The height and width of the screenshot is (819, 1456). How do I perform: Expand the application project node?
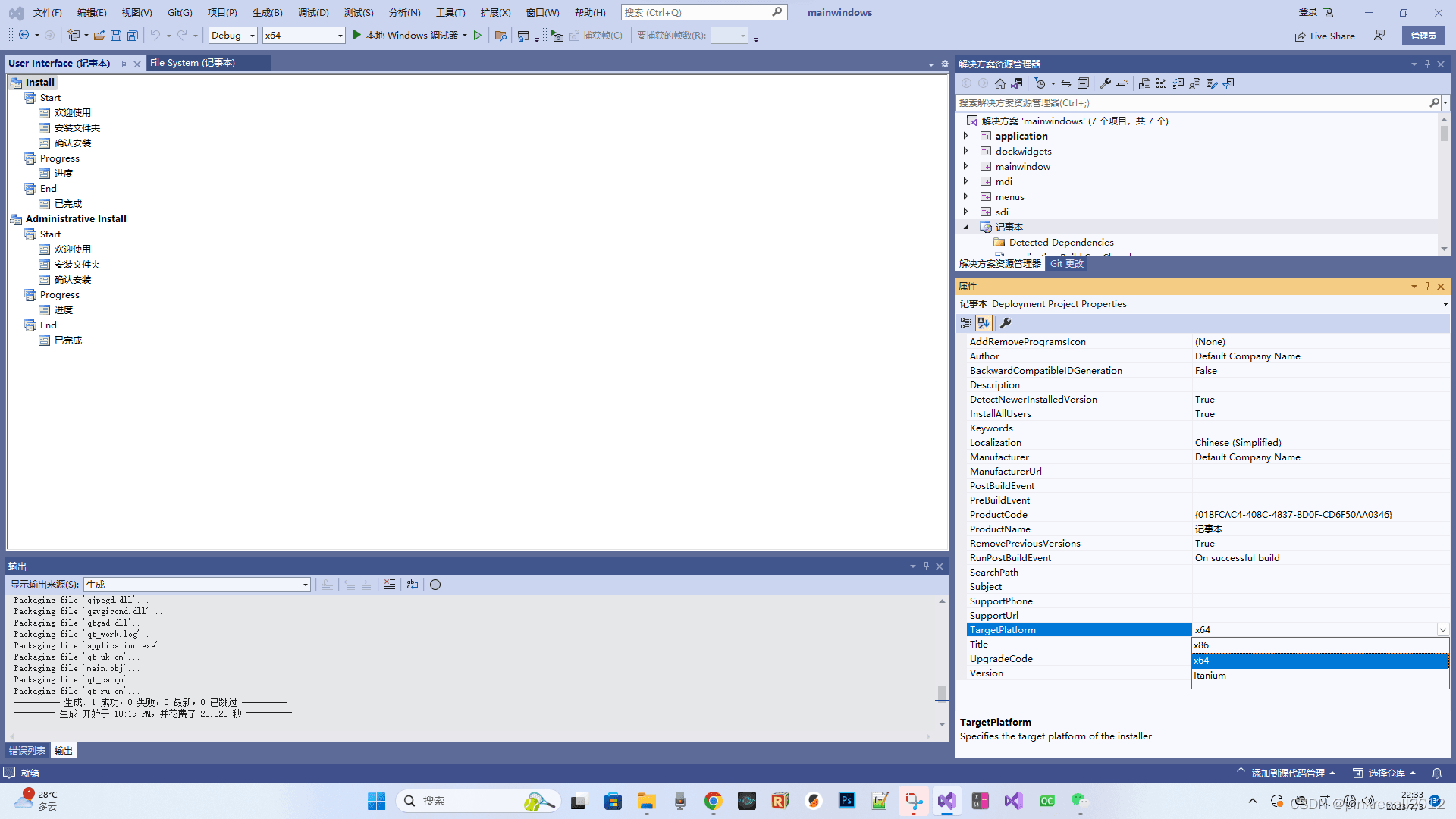[x=965, y=136]
